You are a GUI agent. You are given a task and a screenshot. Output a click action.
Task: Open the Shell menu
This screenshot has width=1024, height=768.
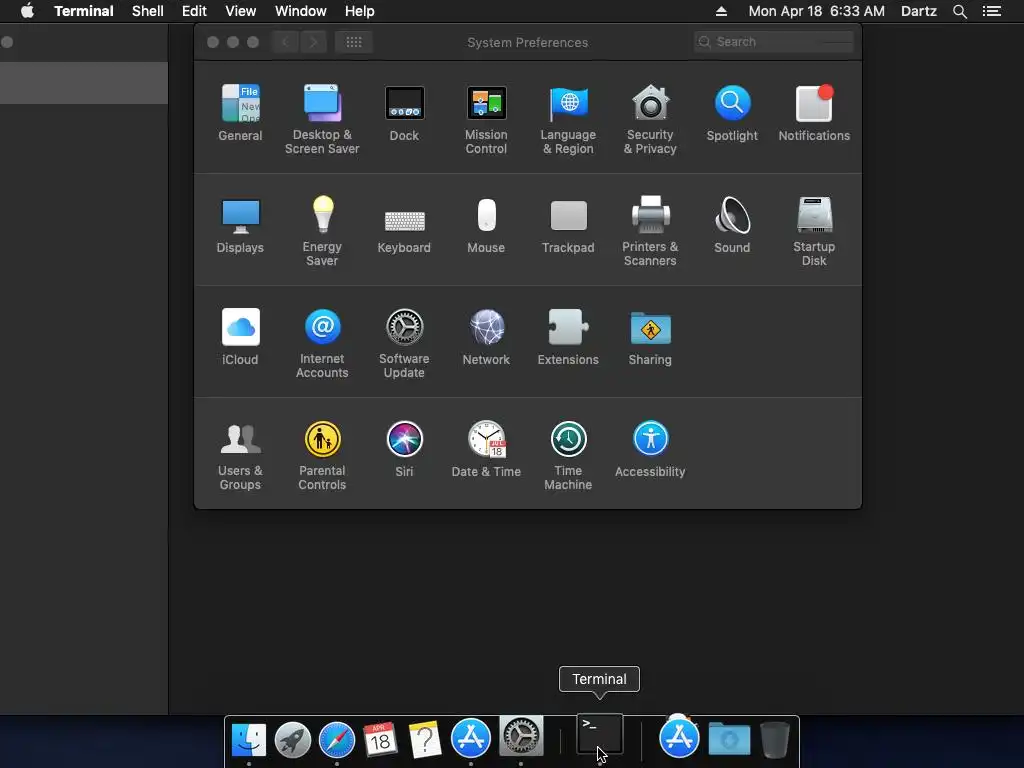148,11
